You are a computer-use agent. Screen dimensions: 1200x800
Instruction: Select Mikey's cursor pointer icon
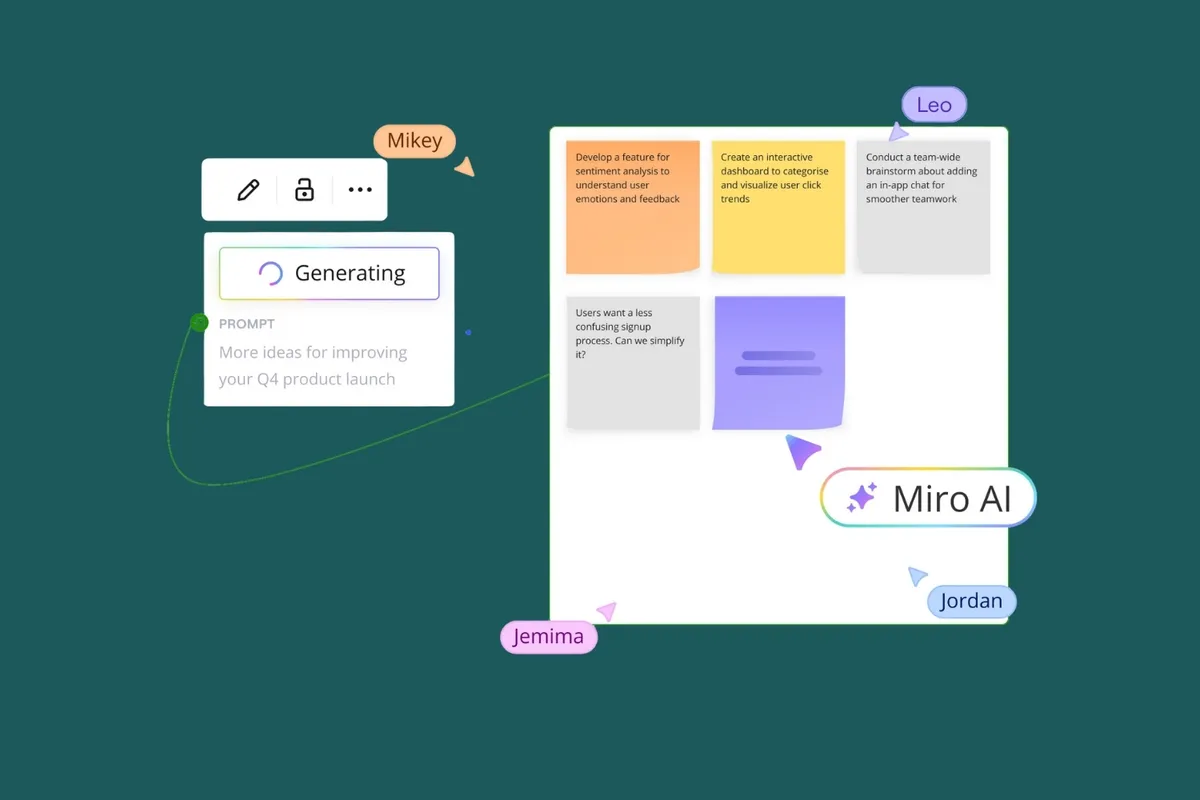(464, 165)
